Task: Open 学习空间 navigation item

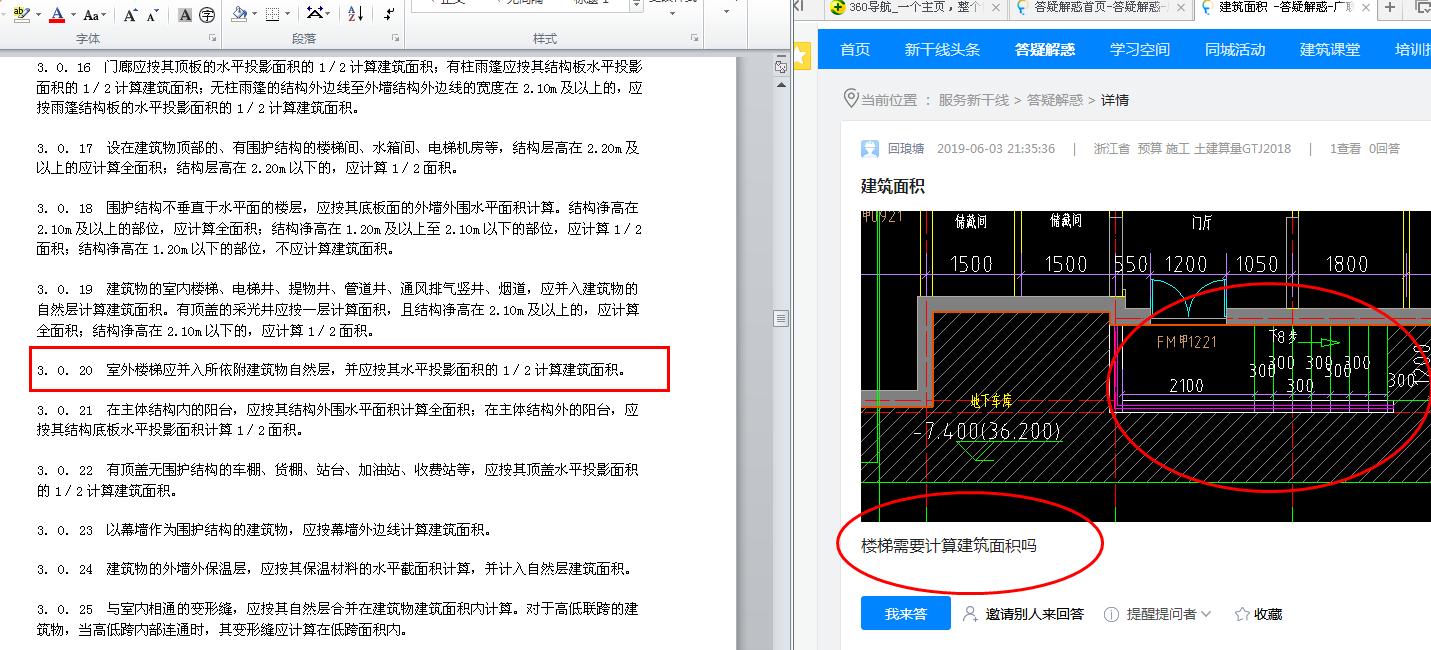Action: click(x=1140, y=50)
